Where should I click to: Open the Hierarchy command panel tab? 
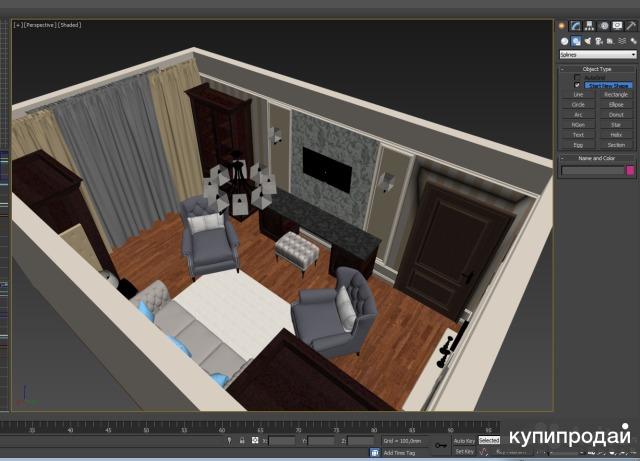pyautogui.click(x=589, y=25)
